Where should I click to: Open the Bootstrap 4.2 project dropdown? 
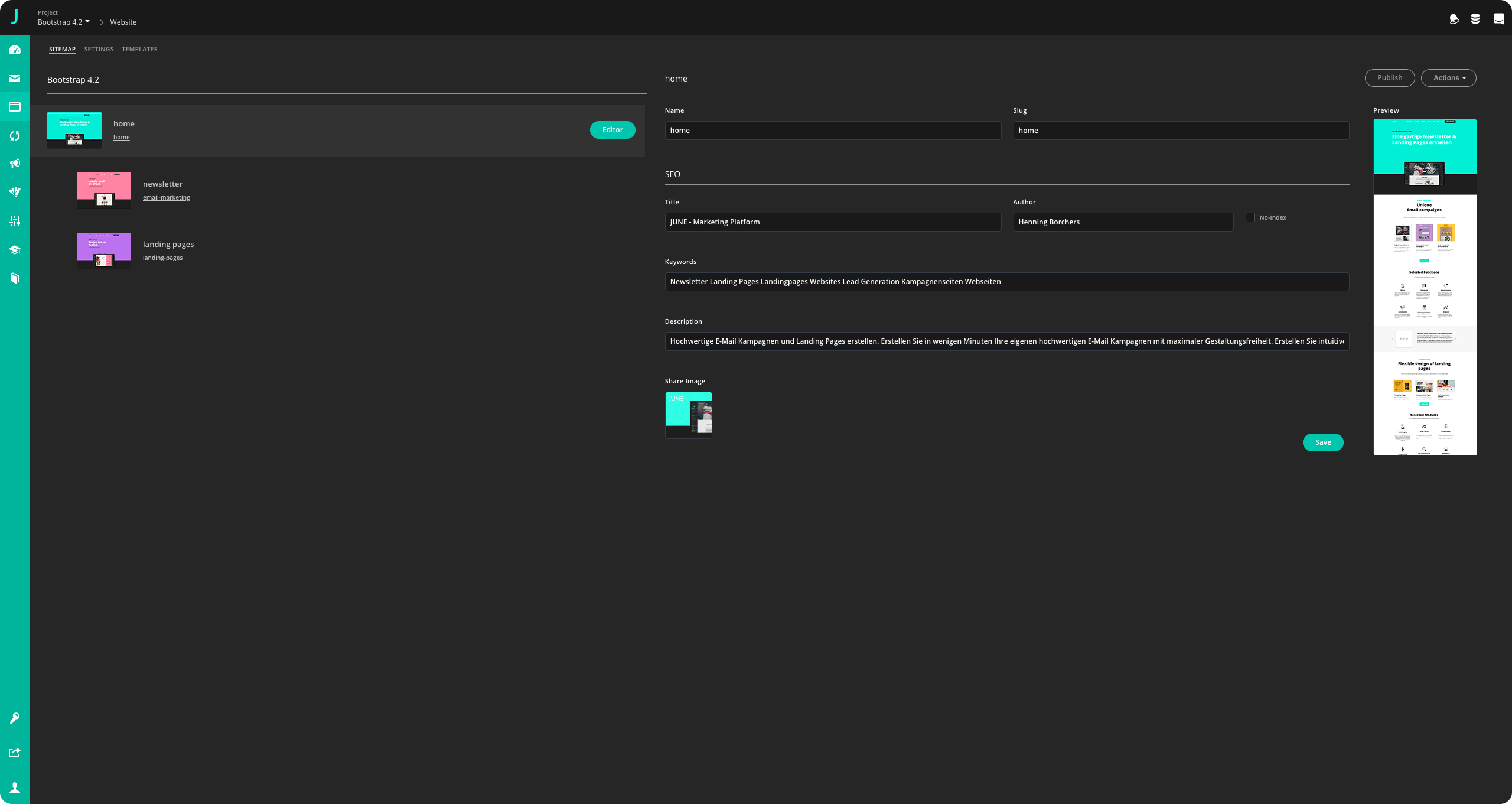click(x=64, y=22)
